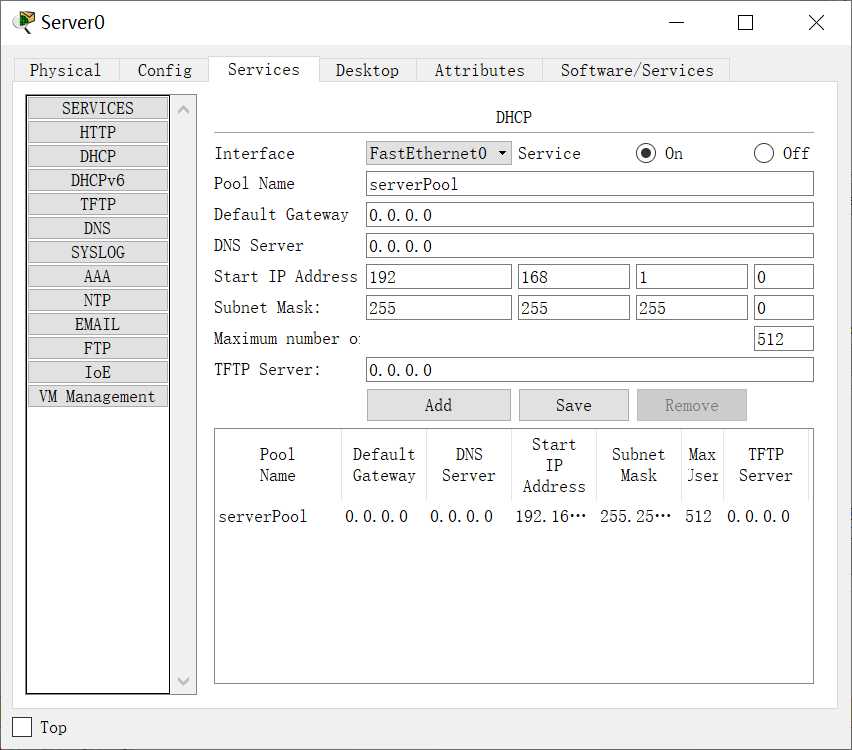This screenshot has width=852, height=750.
Task: Turn the DHCP service On
Action: (646, 153)
